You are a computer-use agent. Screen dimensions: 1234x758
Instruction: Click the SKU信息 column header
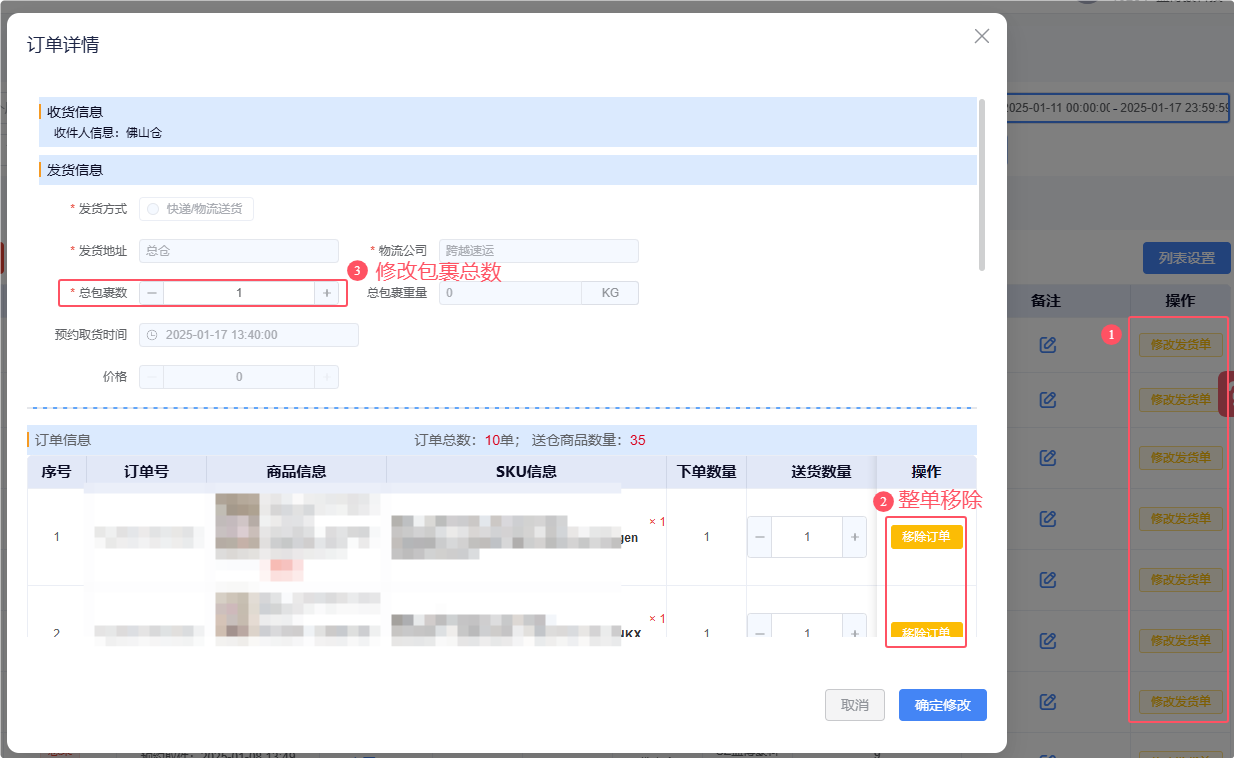pyautogui.click(x=526, y=472)
